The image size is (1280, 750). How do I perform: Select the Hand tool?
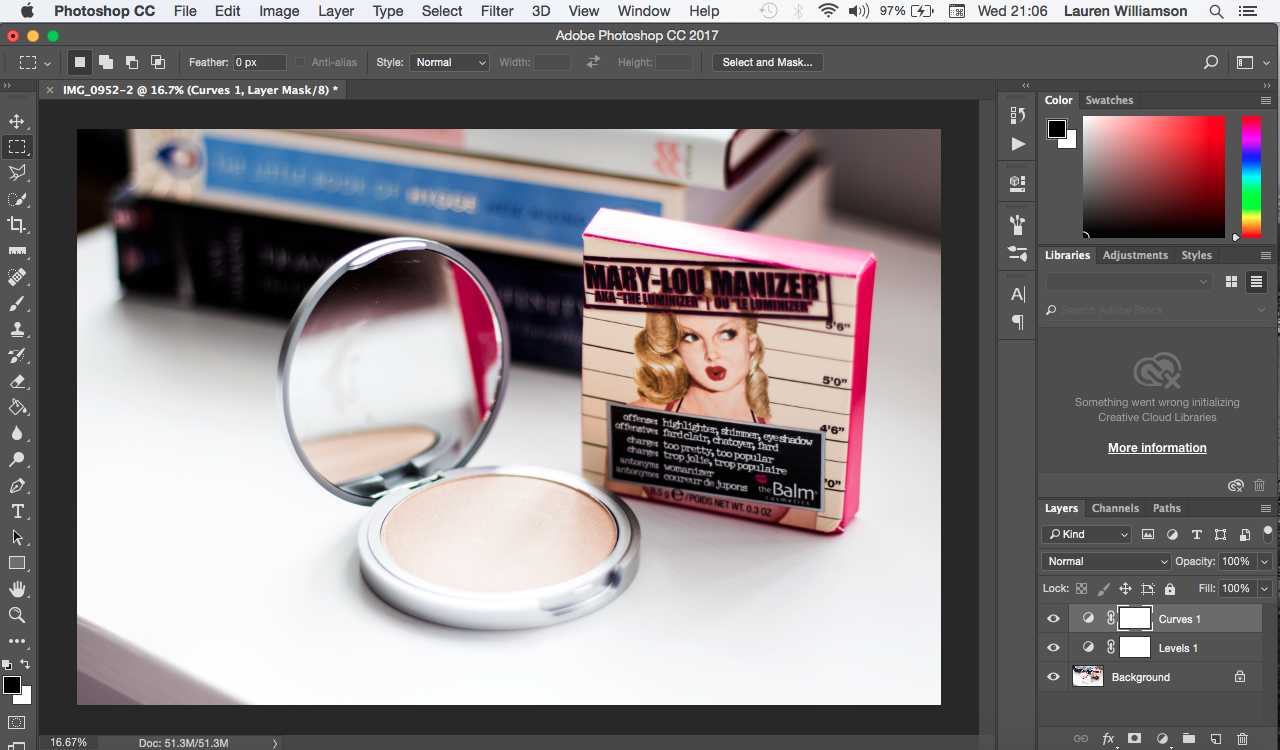point(17,589)
